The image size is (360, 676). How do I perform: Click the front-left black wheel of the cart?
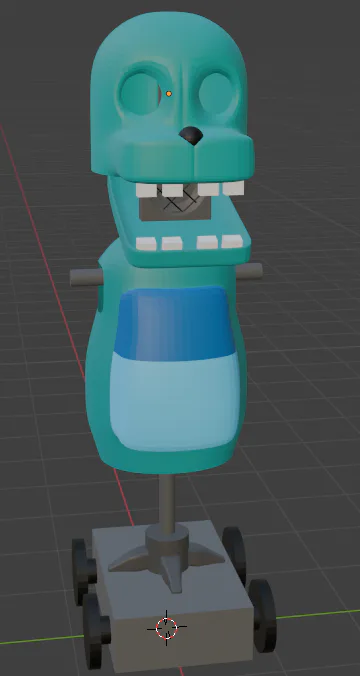pyautogui.click(x=96, y=630)
